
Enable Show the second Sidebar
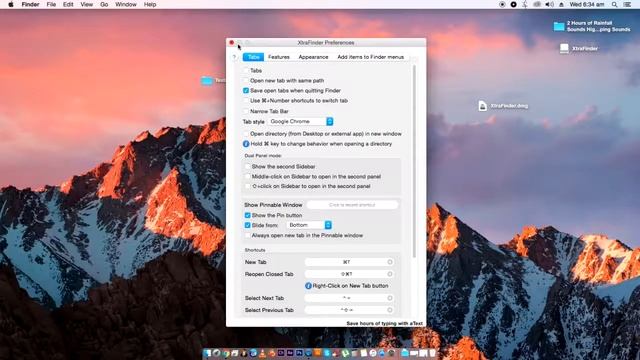tap(247, 167)
